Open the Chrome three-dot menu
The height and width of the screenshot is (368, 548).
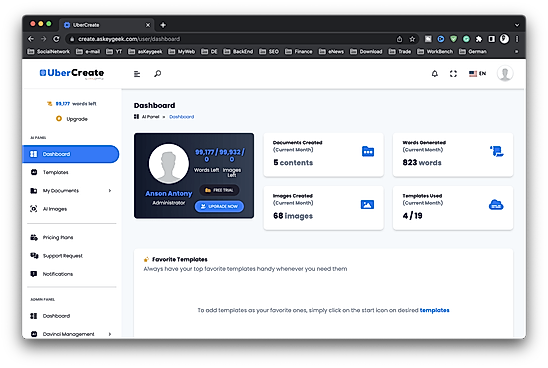click(x=517, y=39)
